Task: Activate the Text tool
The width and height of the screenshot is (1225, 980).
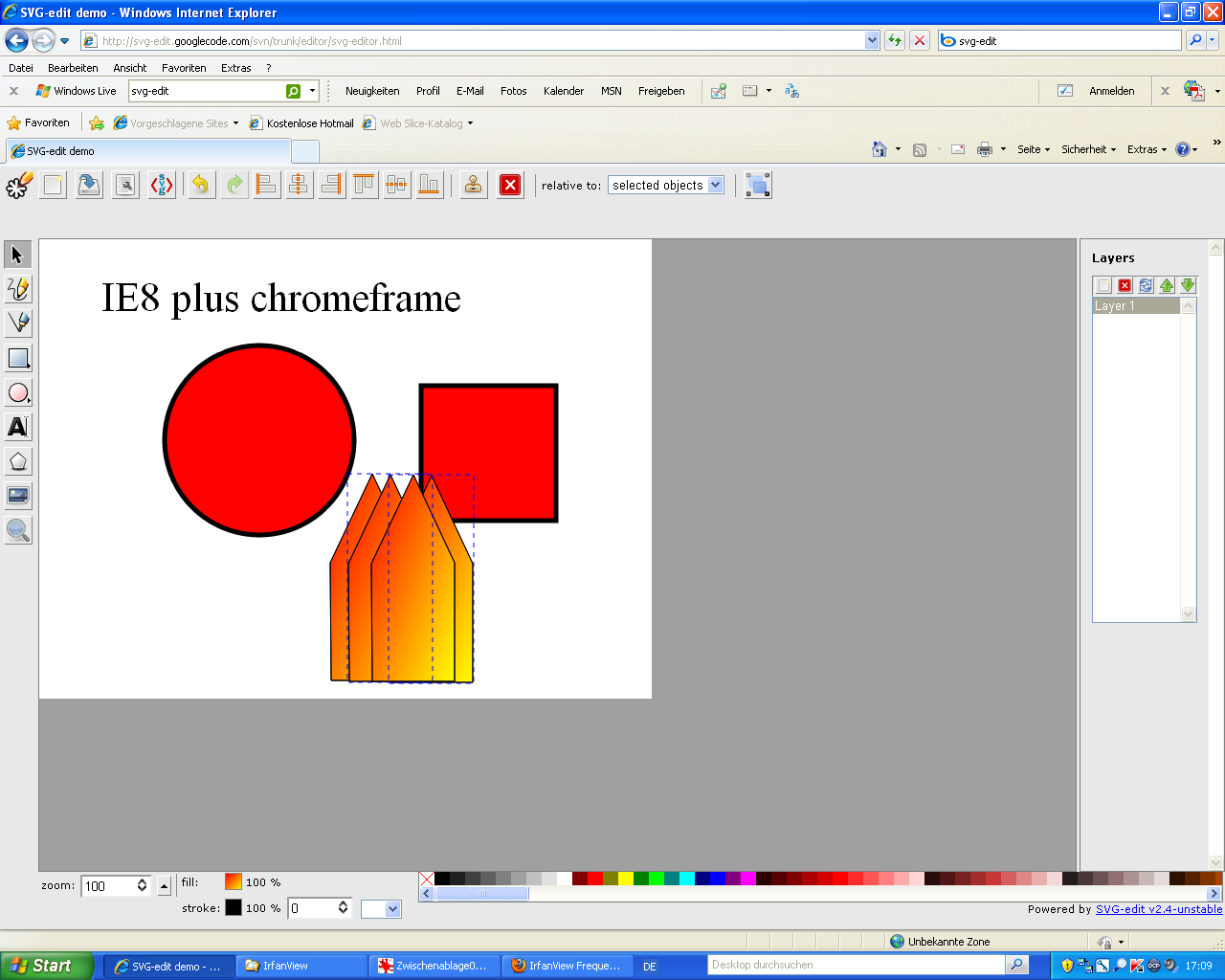Action: (x=18, y=427)
